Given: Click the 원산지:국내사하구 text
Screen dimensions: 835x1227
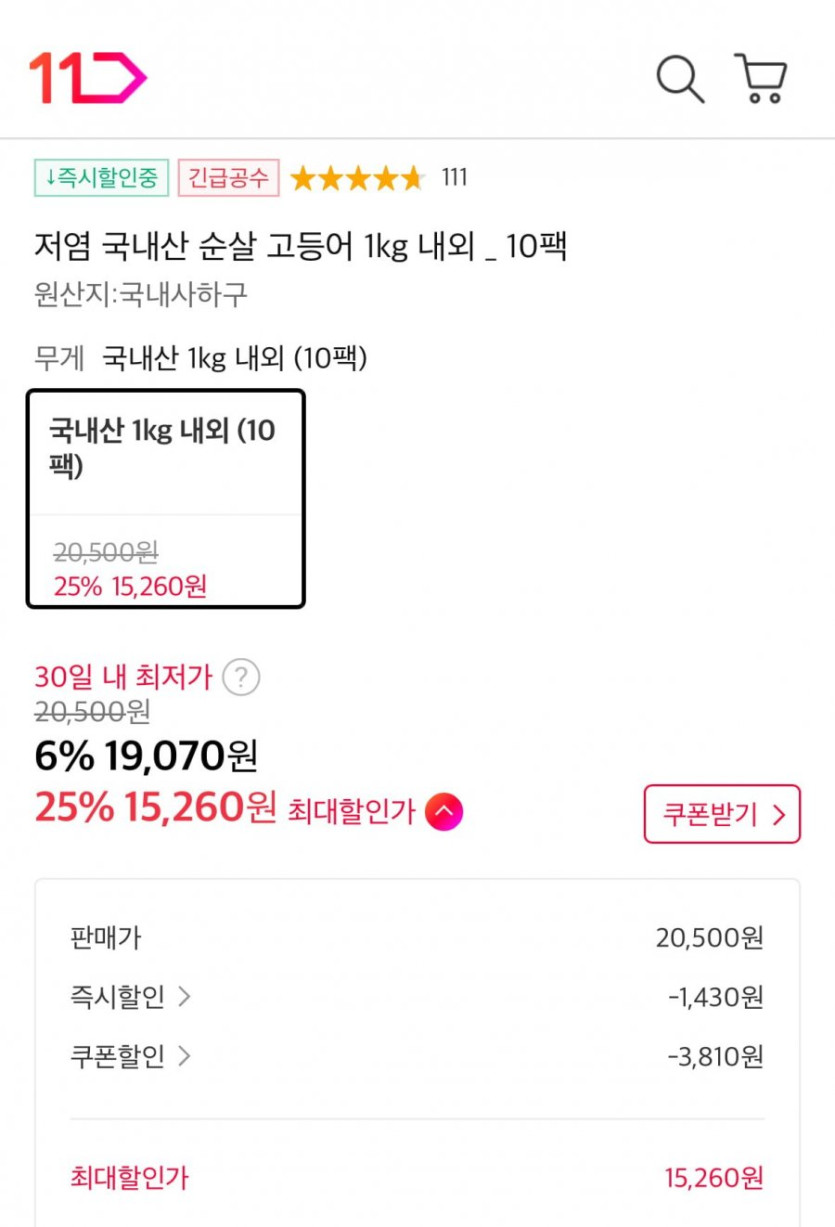Looking at the screenshot, I should pyautogui.click(x=140, y=295).
